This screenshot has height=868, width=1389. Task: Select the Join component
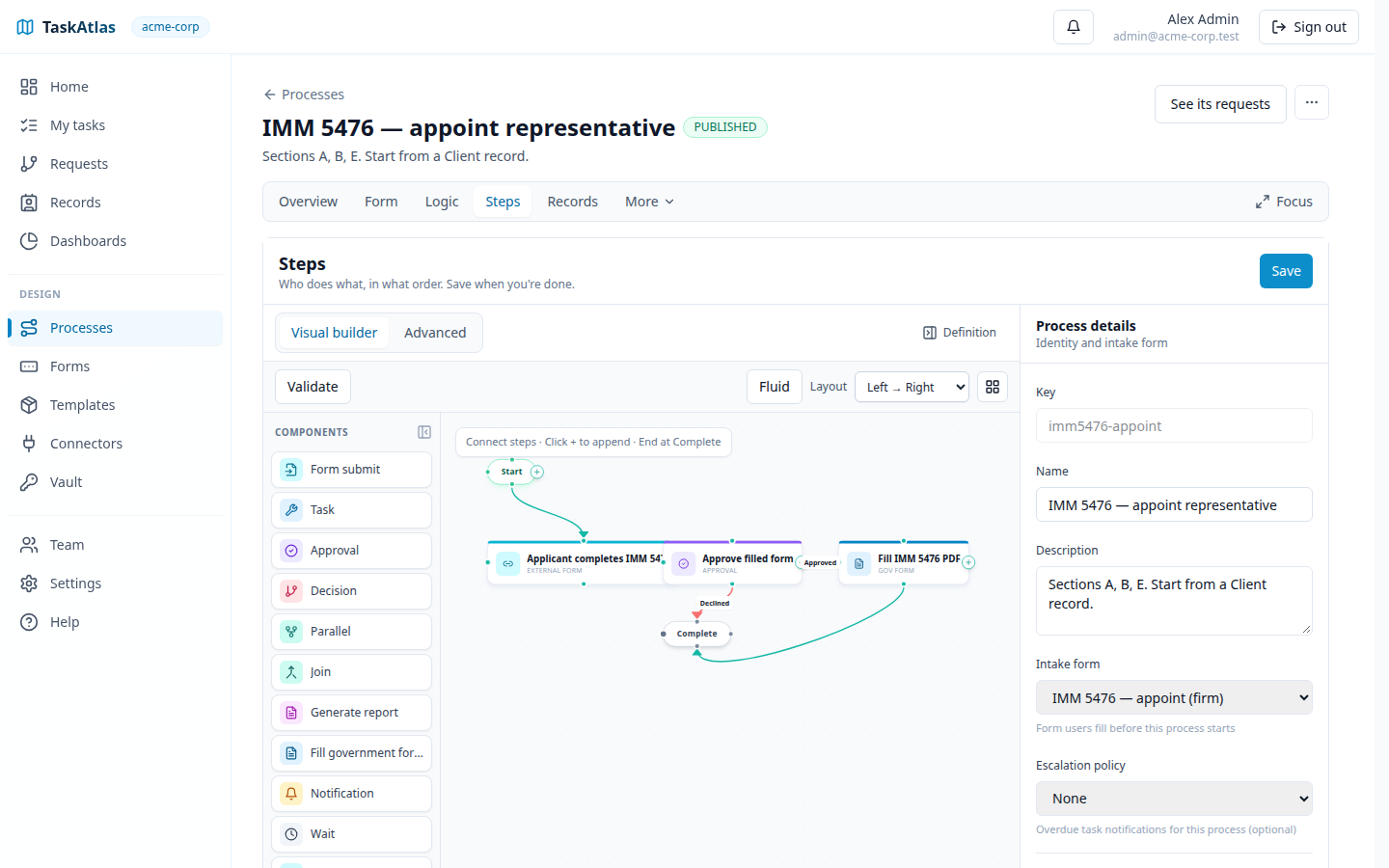click(x=351, y=672)
